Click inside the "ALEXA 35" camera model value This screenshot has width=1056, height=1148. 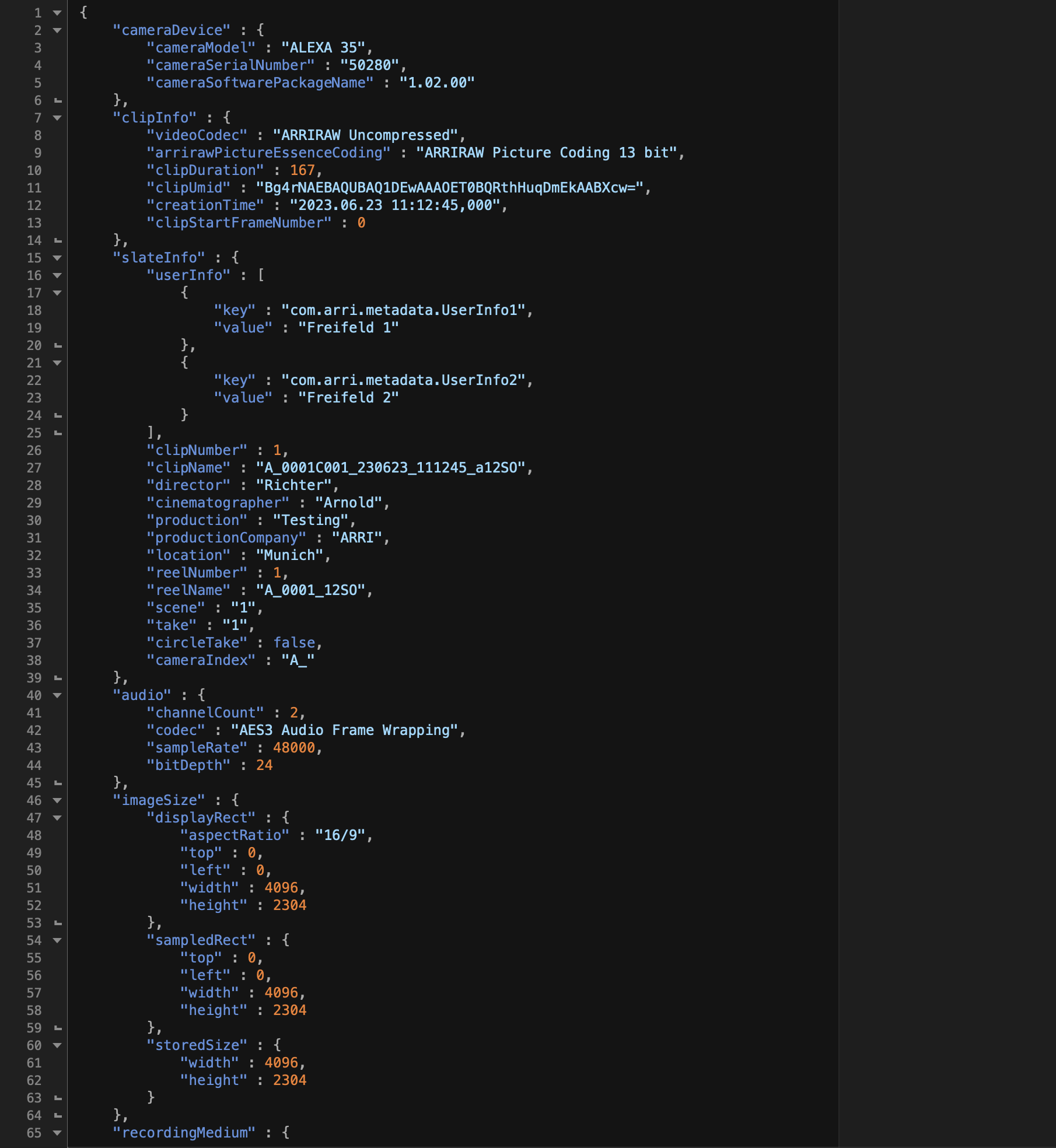[324, 48]
